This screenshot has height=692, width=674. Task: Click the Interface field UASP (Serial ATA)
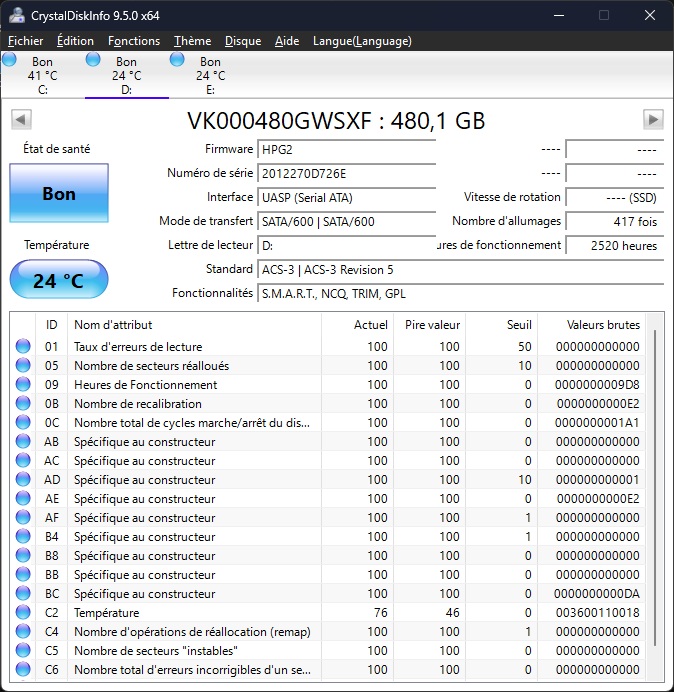[347, 197]
